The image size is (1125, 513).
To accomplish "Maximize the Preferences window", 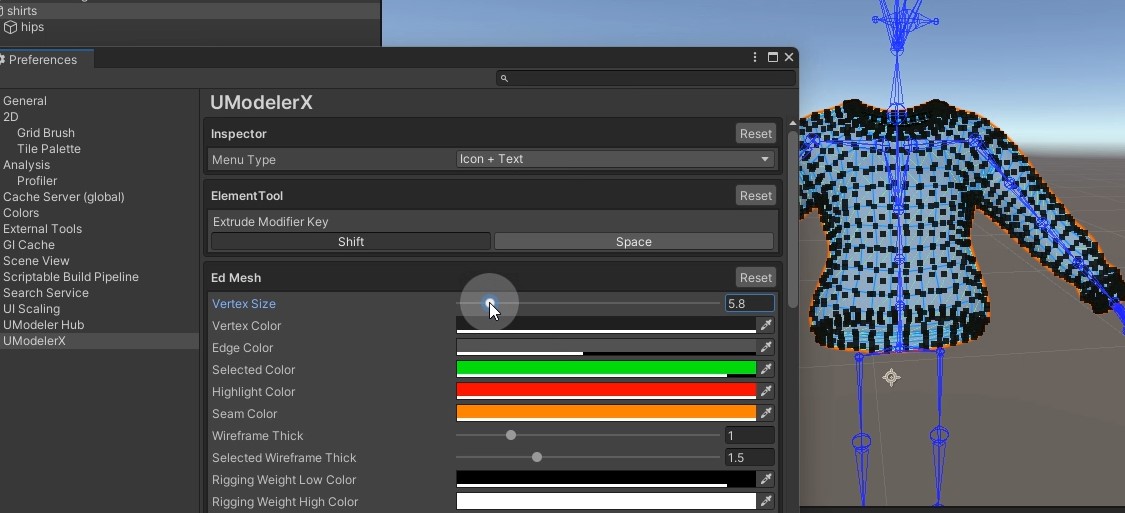I will coord(773,57).
